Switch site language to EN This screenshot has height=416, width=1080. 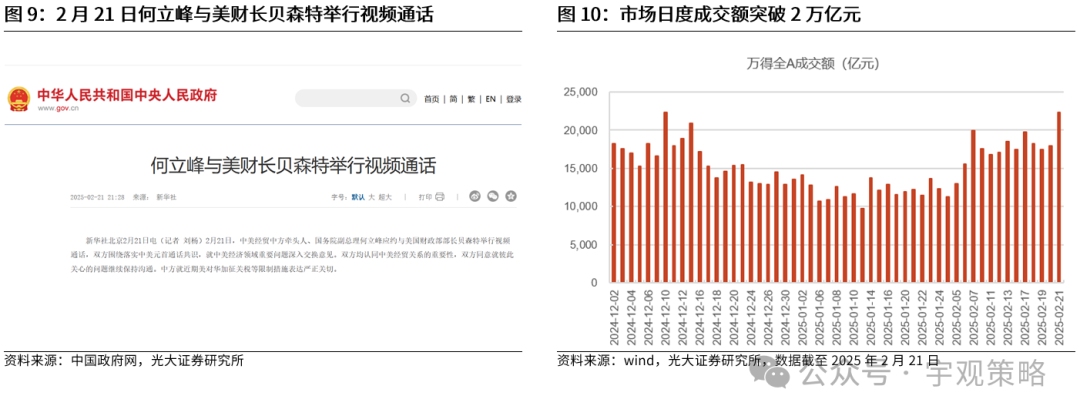tap(490, 99)
